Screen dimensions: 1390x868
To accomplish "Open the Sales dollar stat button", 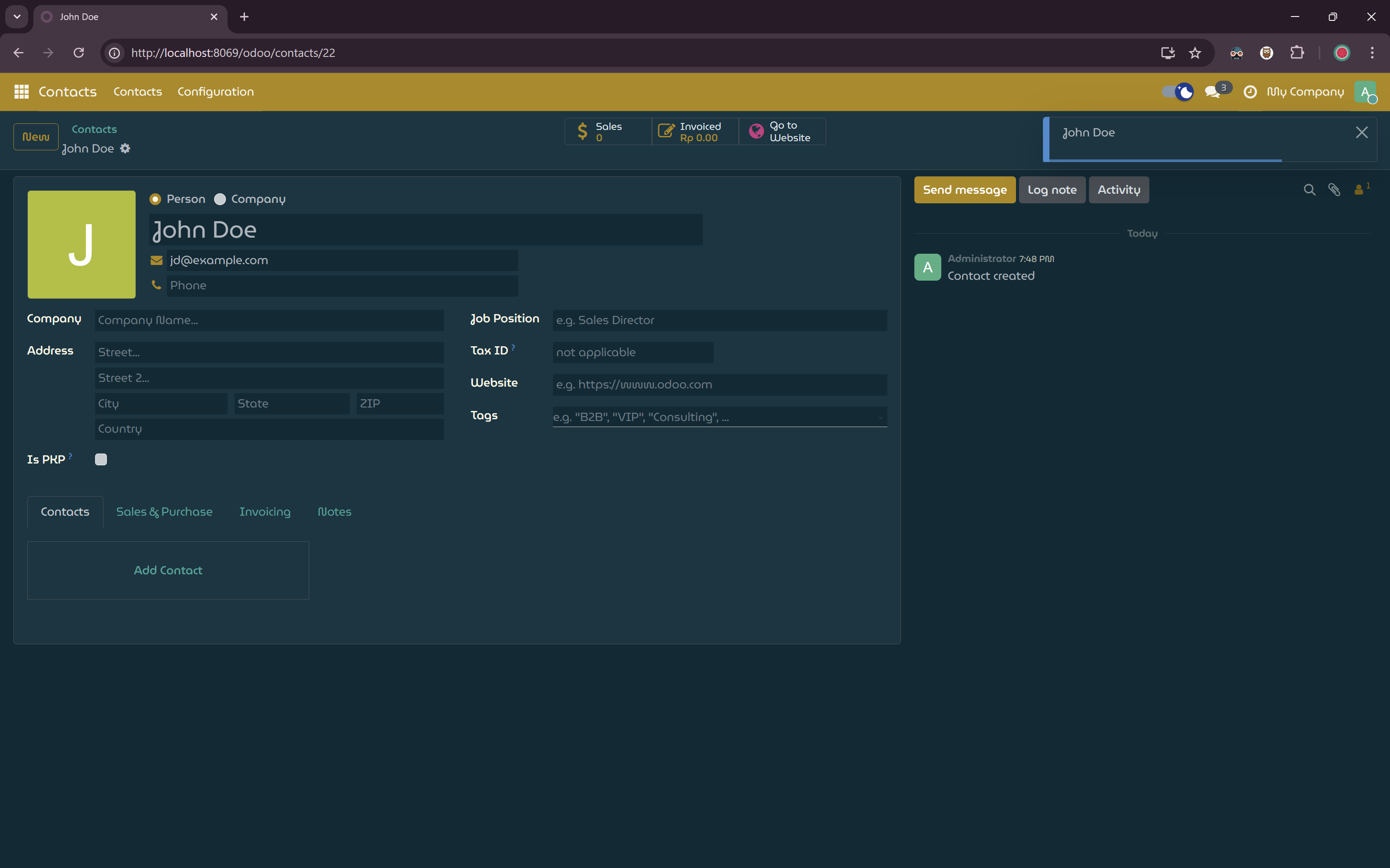I will (608, 132).
